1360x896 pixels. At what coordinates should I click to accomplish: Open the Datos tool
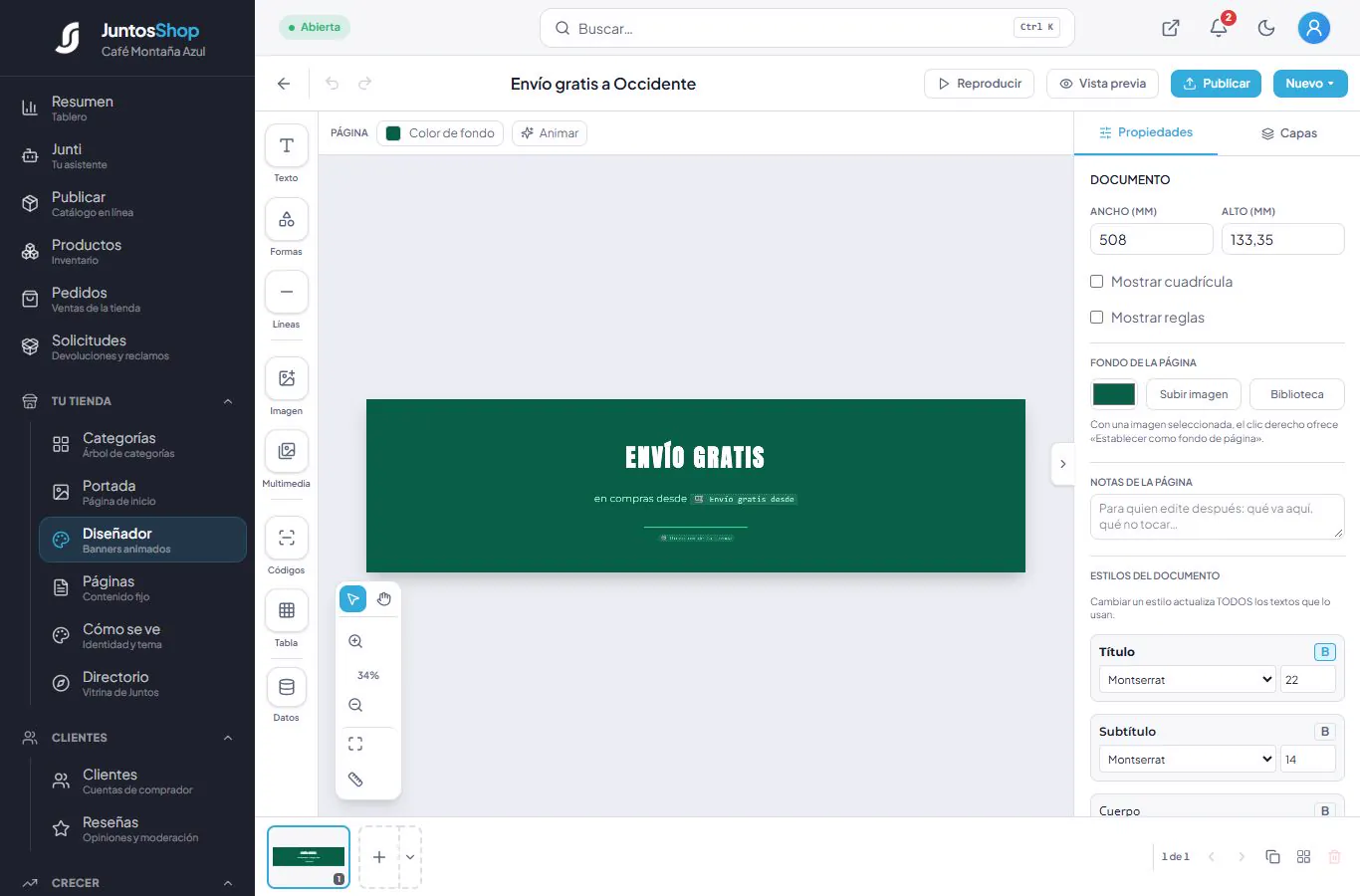(x=287, y=687)
